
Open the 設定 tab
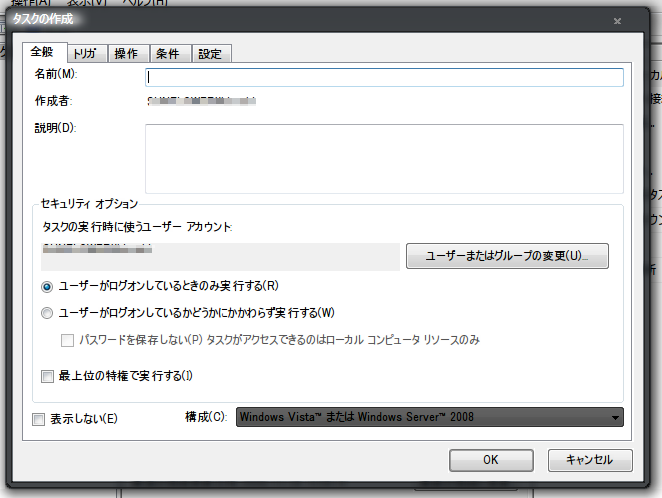pyautogui.click(x=210, y=54)
